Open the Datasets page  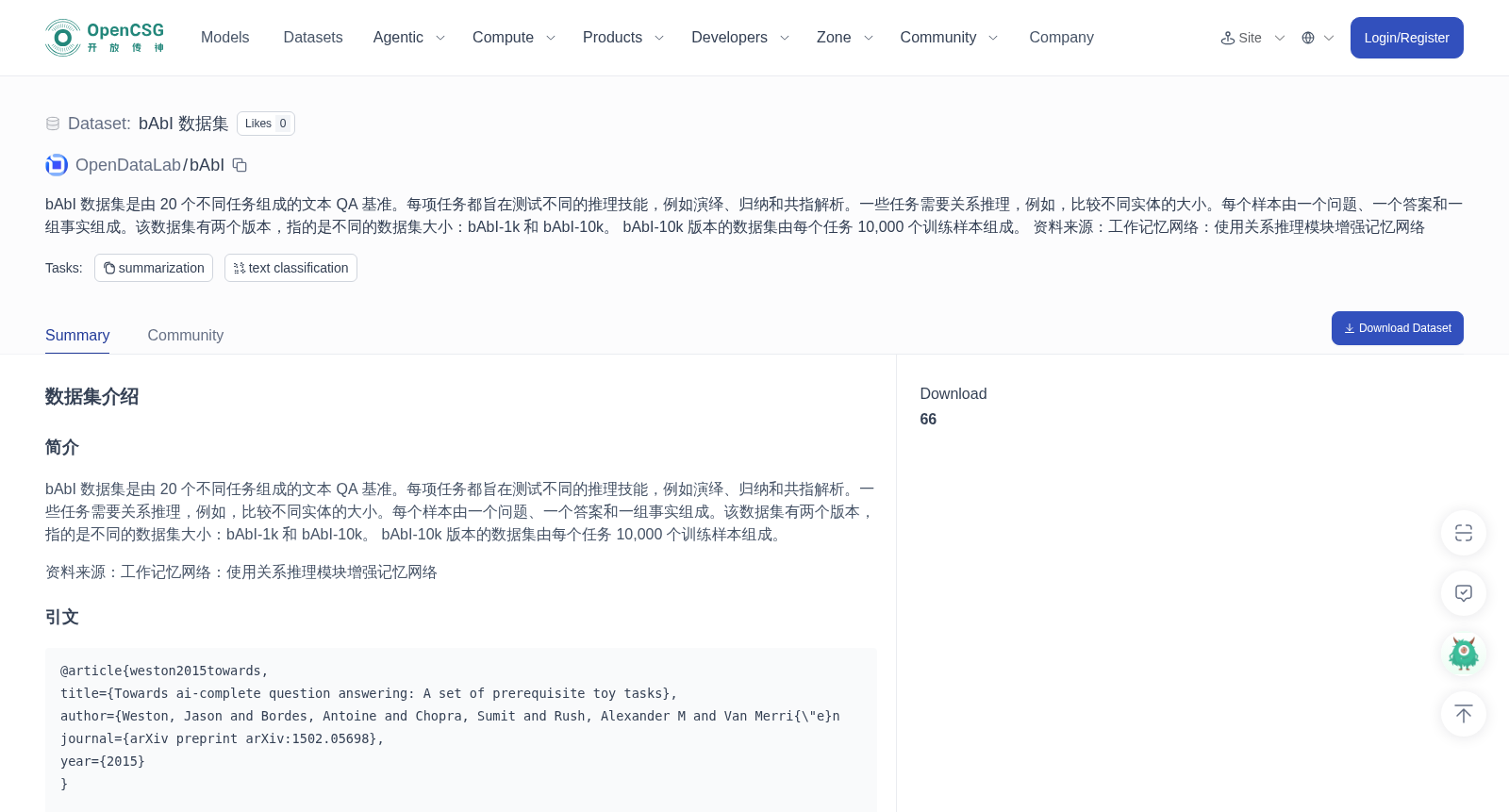(x=313, y=38)
